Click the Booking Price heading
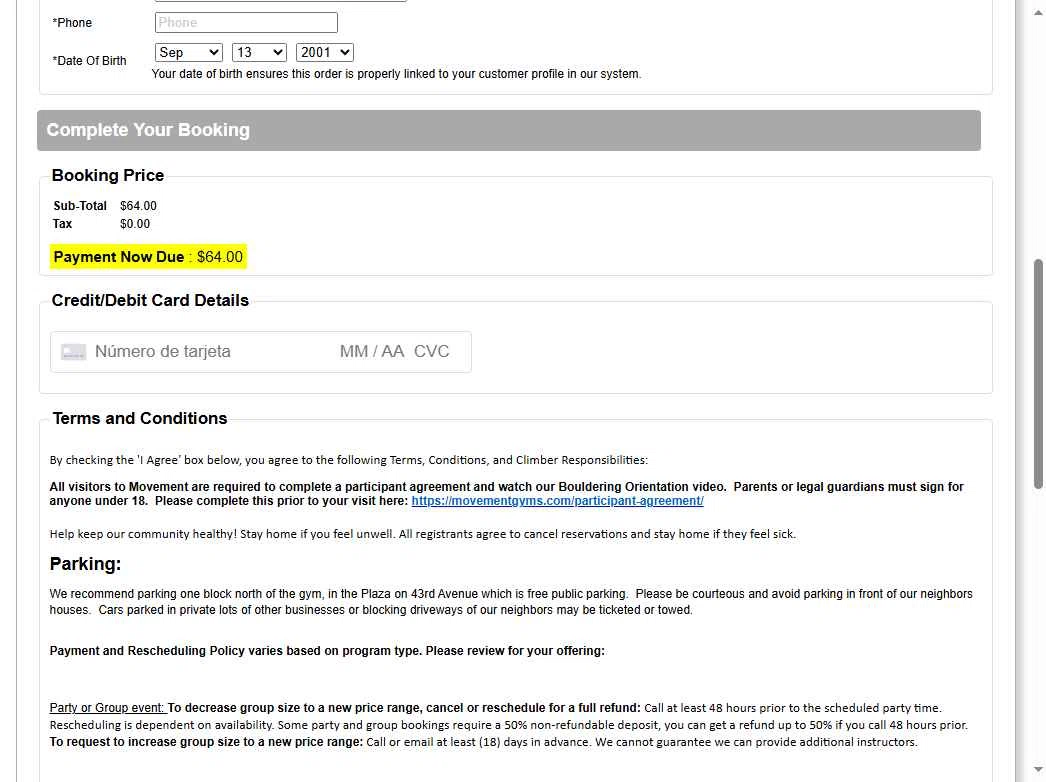This screenshot has width=1046, height=782. coord(108,175)
